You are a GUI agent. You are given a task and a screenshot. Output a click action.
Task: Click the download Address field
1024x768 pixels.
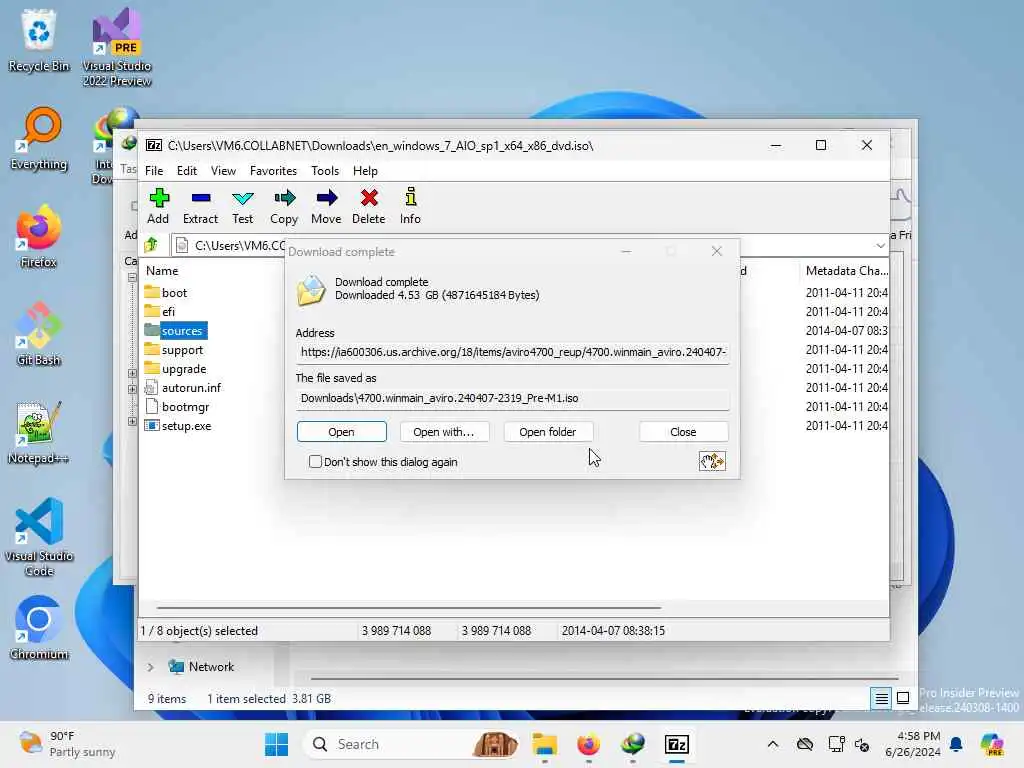coord(513,352)
